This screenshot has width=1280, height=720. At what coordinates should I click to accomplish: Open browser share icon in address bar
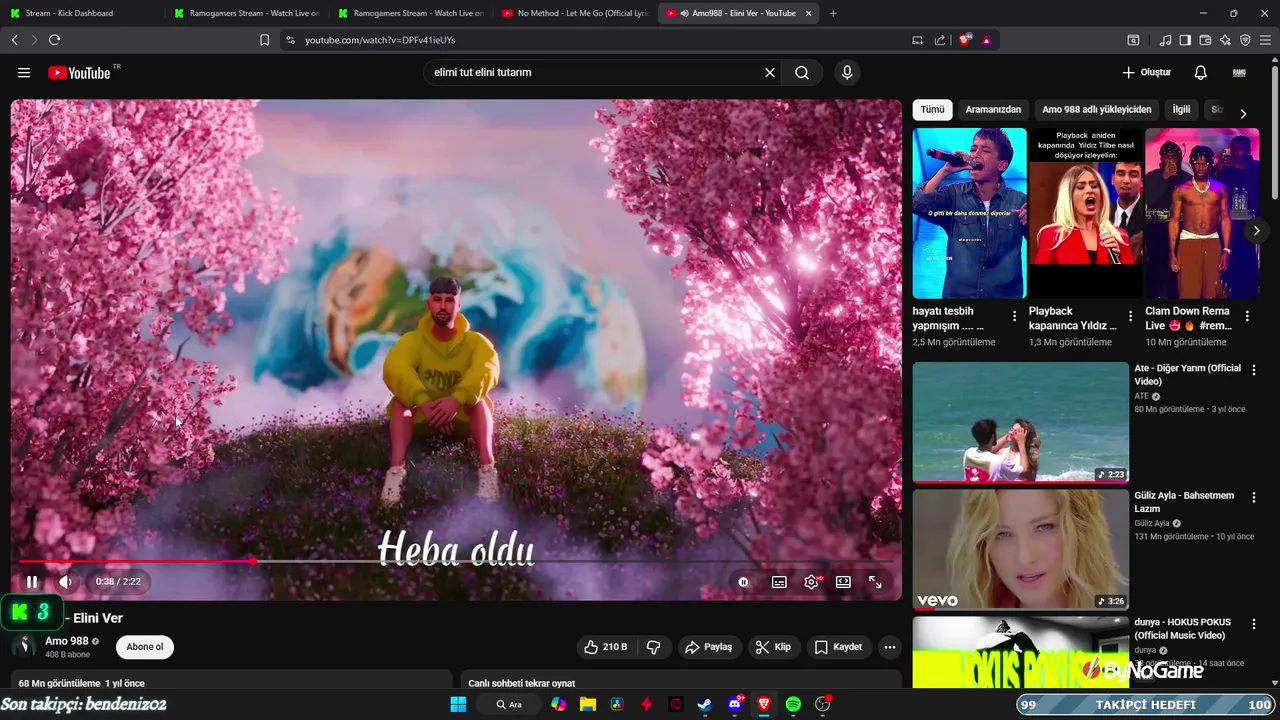940,40
